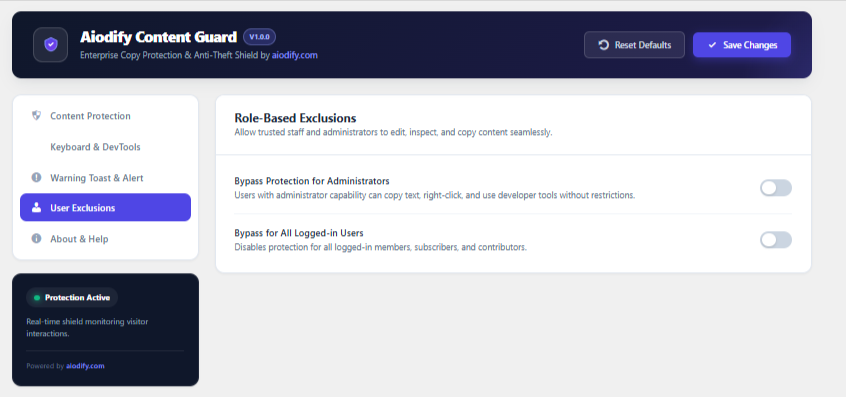Screen dimensions: 846x397
Task: Click the About & Help info icon
Action: (36, 238)
